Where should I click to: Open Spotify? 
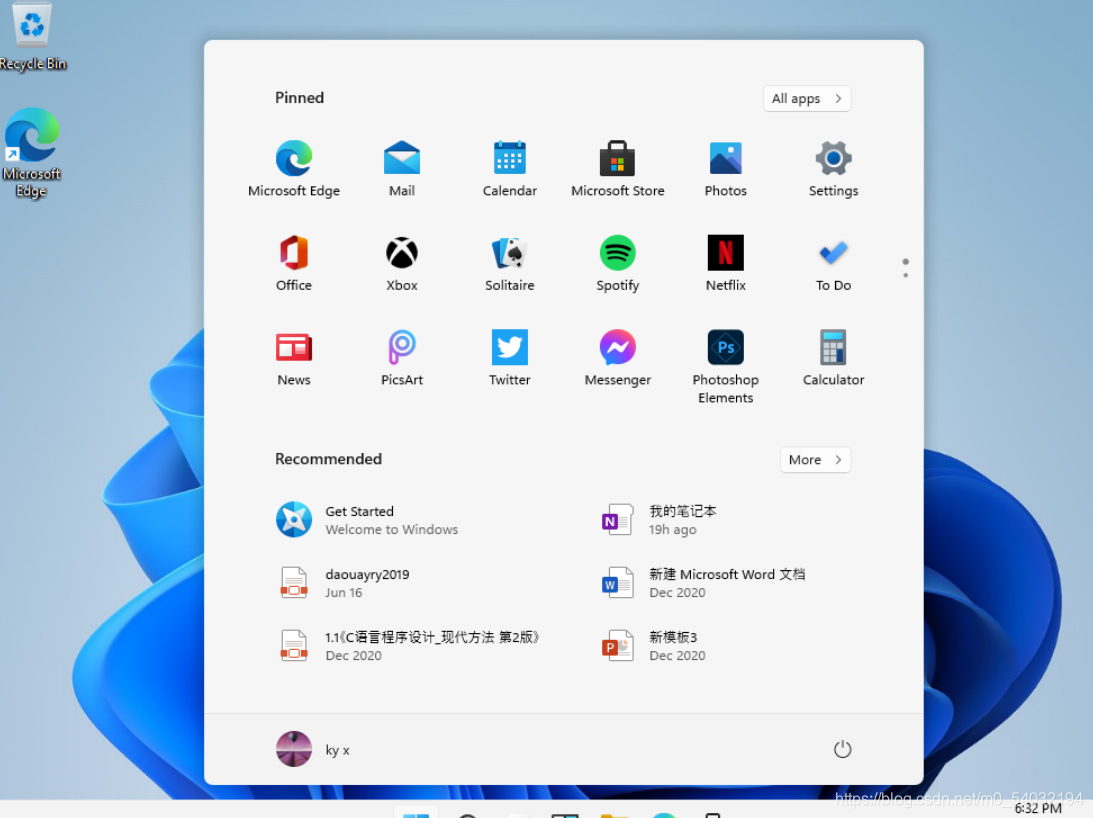pyautogui.click(x=618, y=263)
